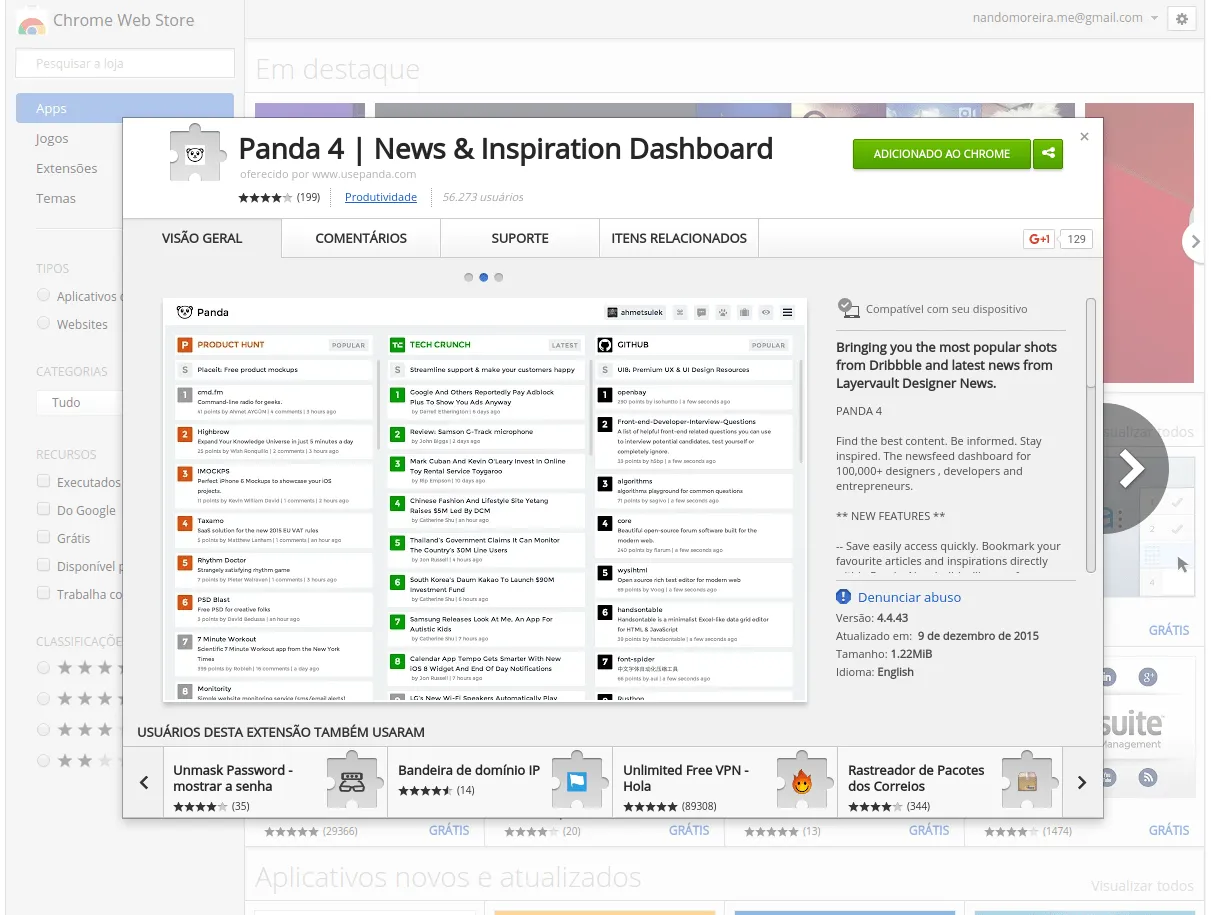Toggle the Executados offline checkbox
Viewport: 1211px width, 915px height.
click(x=43, y=481)
